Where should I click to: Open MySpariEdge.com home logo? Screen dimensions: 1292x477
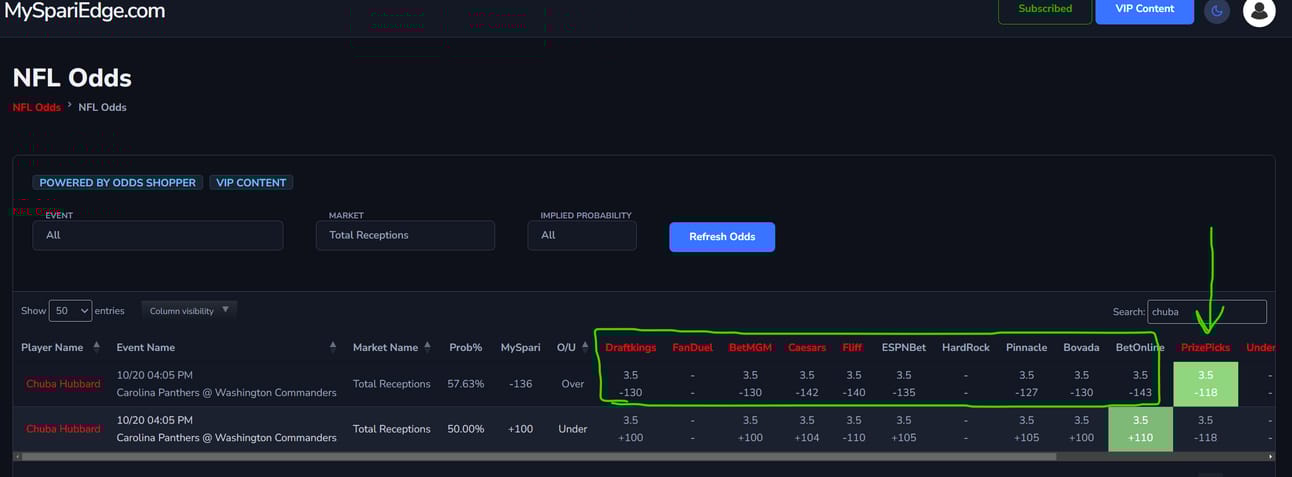click(85, 12)
